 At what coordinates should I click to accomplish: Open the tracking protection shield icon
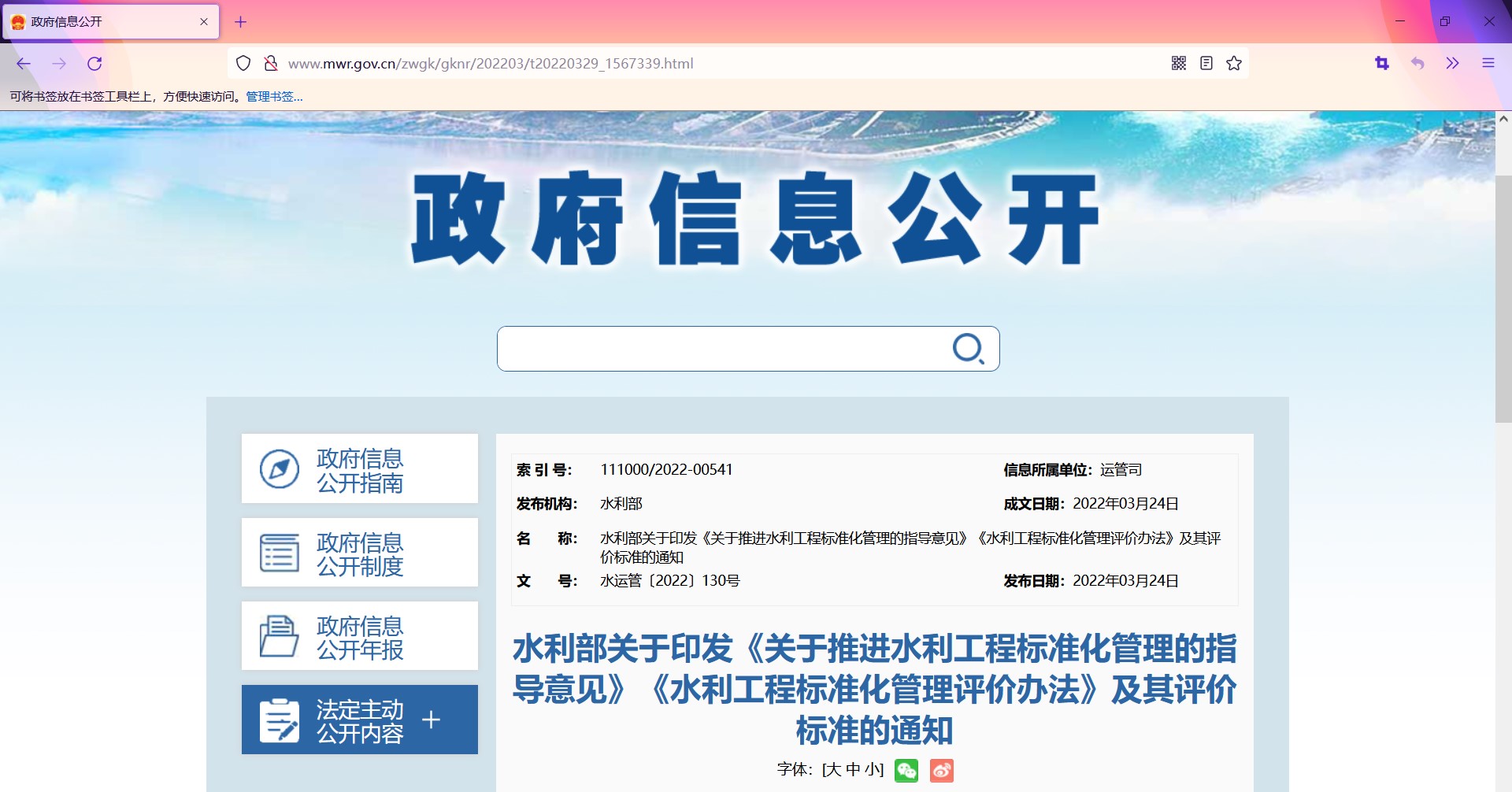click(243, 63)
